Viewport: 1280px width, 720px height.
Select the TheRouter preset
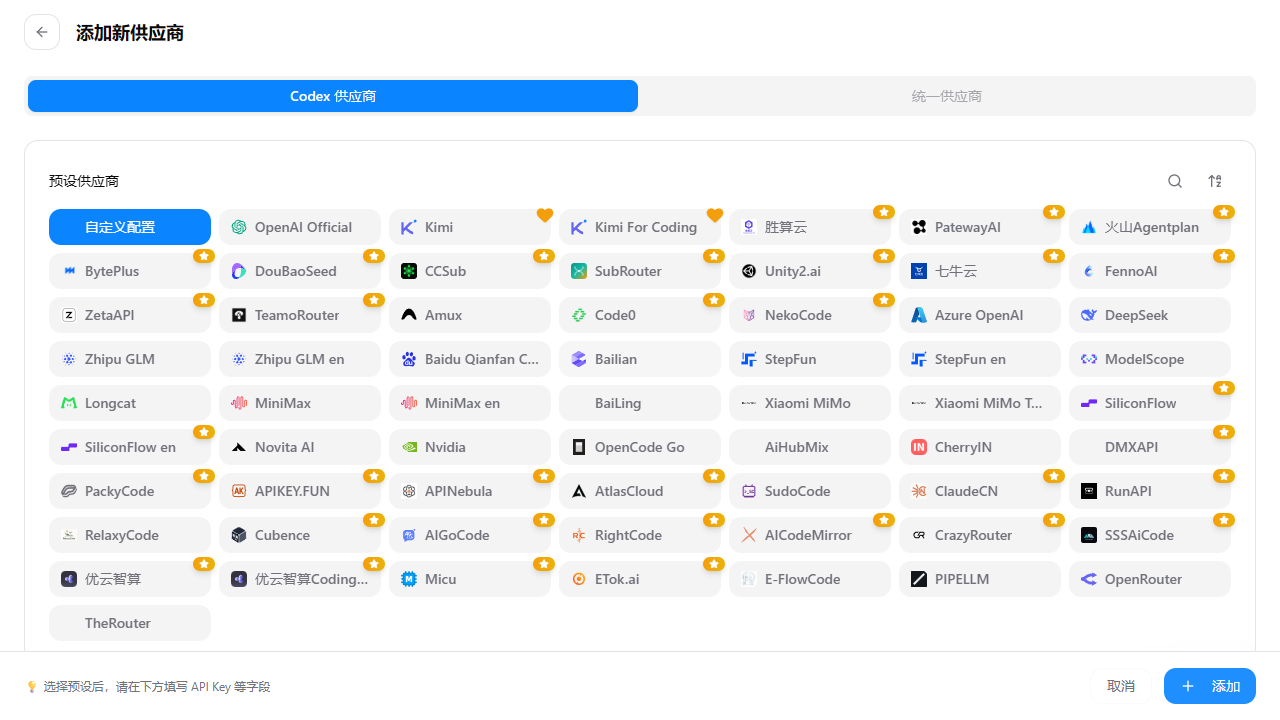130,623
